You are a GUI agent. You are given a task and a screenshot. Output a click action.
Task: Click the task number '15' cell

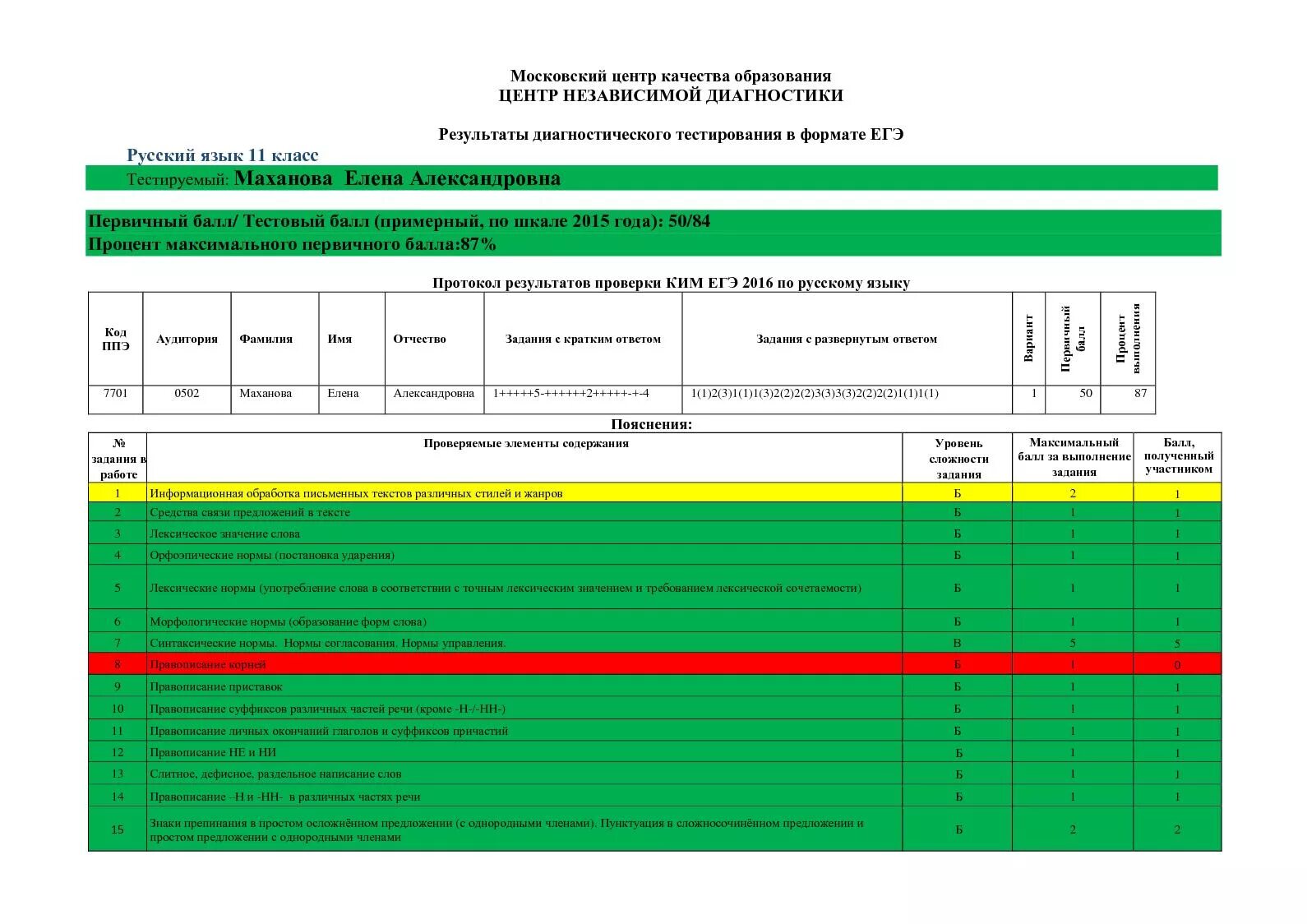118,829
